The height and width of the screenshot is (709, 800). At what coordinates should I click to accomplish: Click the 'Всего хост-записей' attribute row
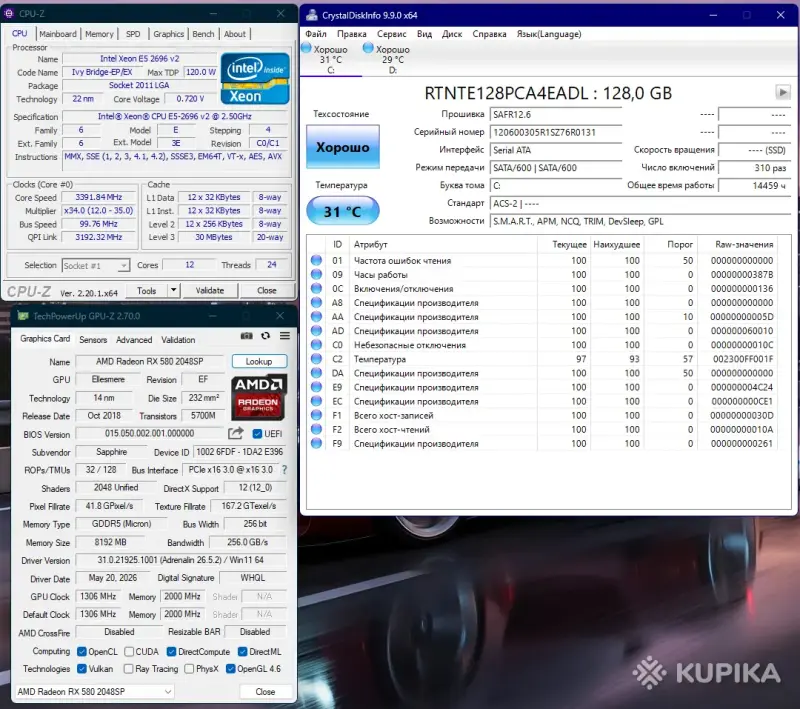click(x=543, y=415)
